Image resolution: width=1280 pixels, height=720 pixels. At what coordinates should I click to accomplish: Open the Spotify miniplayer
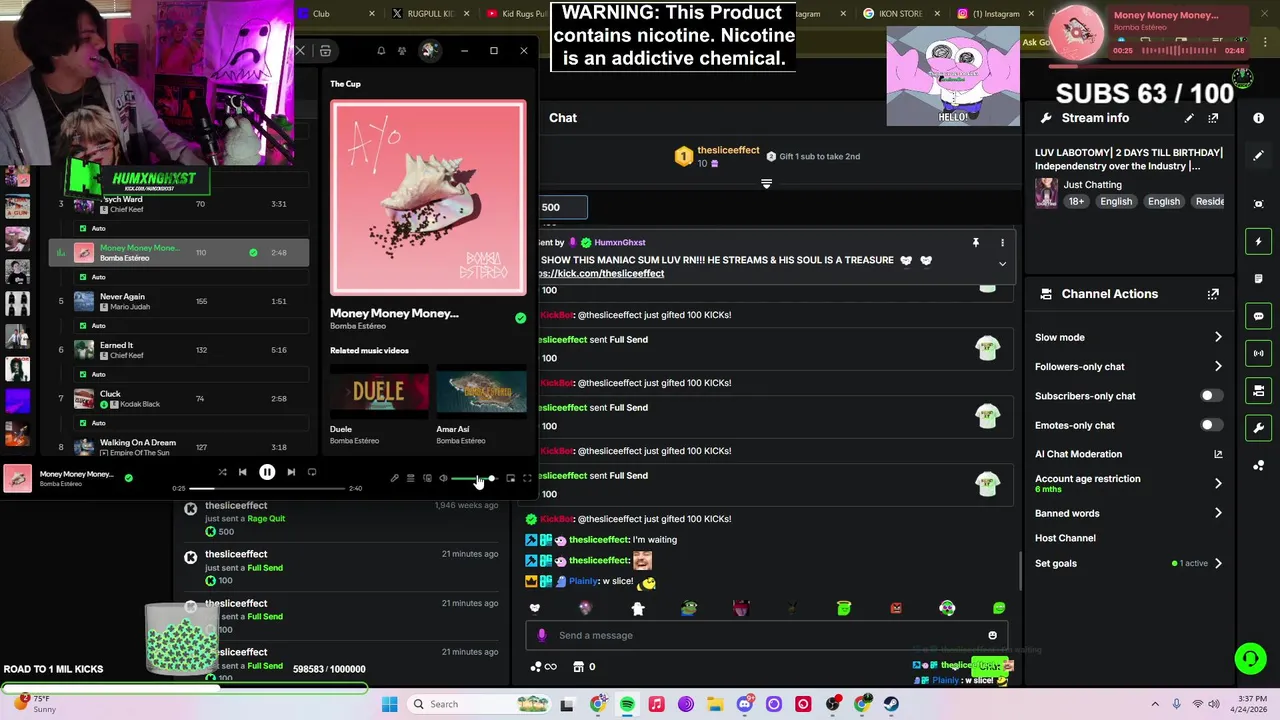pos(510,478)
